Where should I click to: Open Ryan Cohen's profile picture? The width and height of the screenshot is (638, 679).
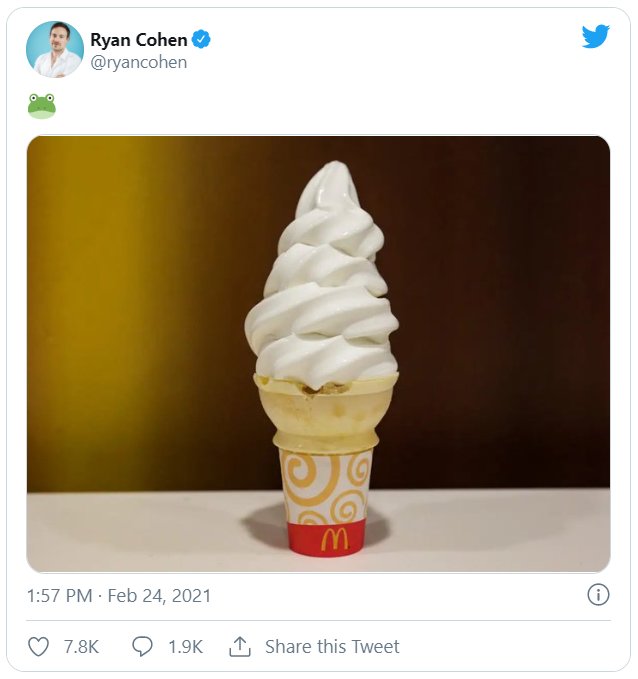(55, 49)
